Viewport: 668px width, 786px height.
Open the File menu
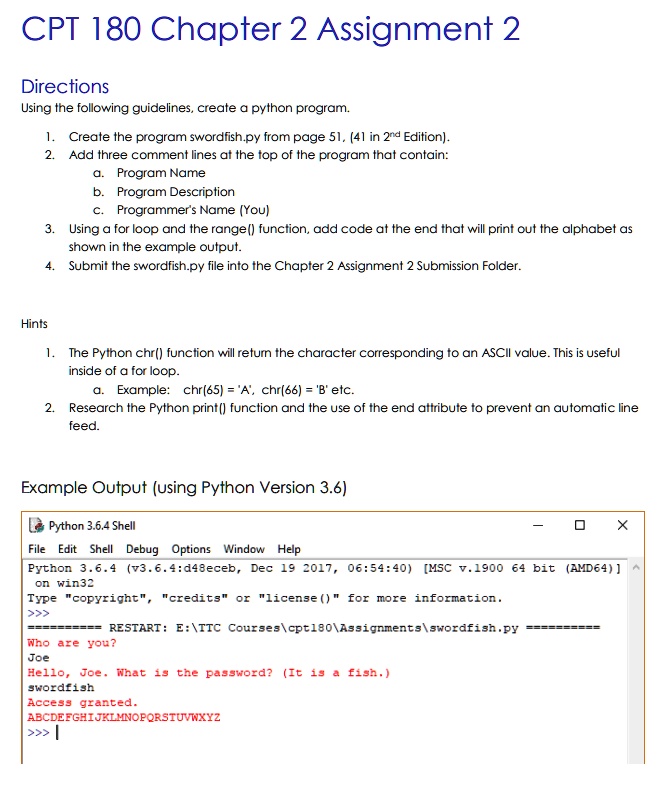[37, 549]
